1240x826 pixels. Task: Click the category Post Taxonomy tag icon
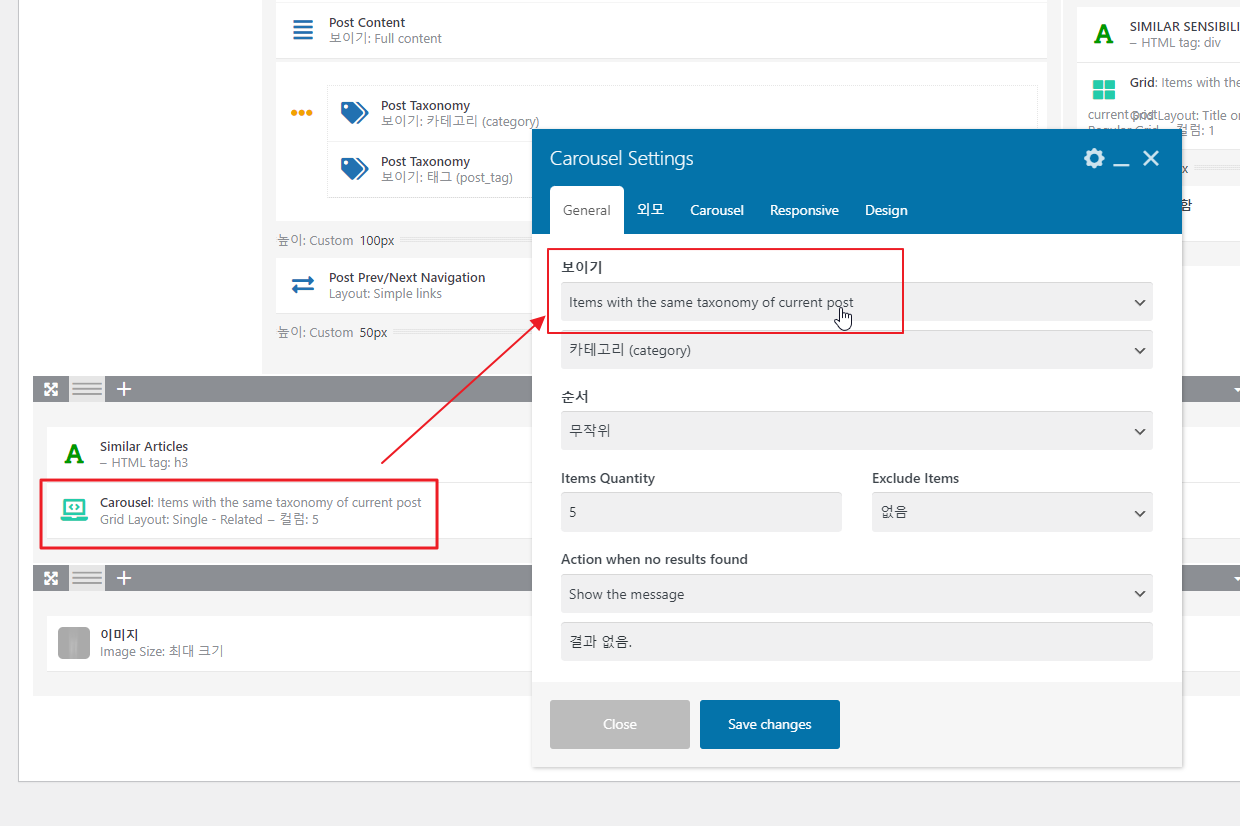coord(354,113)
